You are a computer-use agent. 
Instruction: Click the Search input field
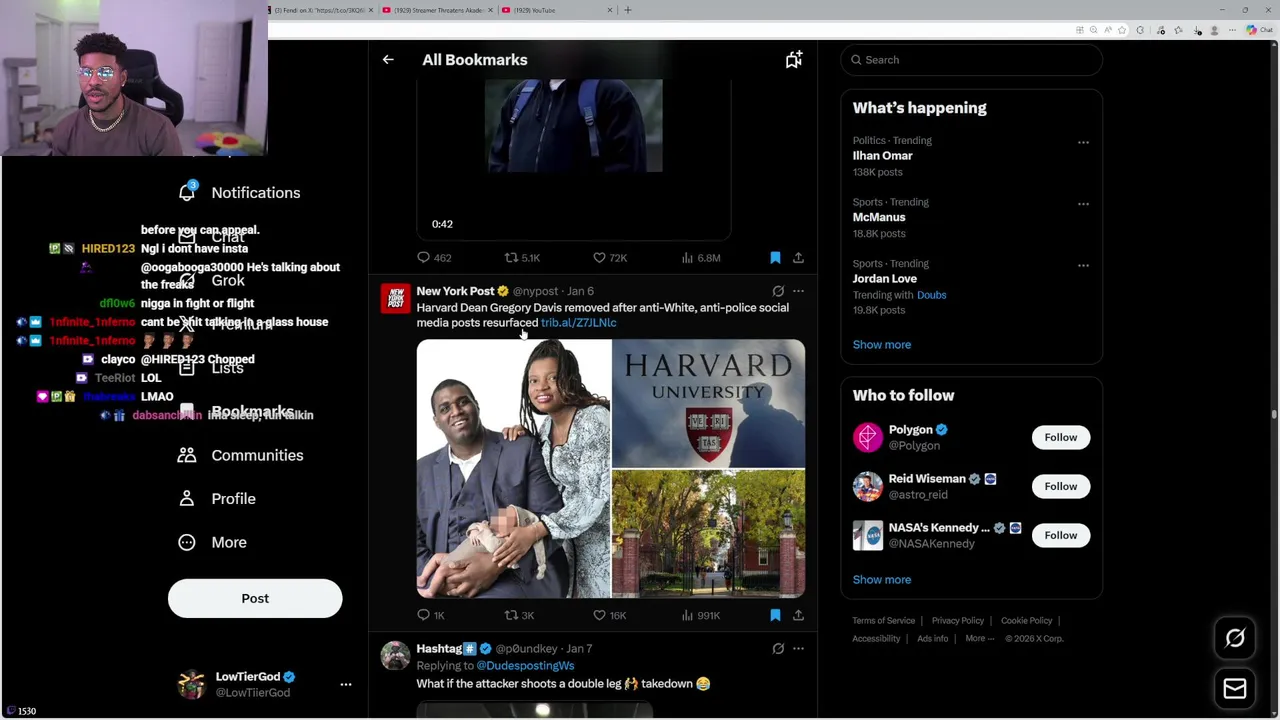click(971, 60)
